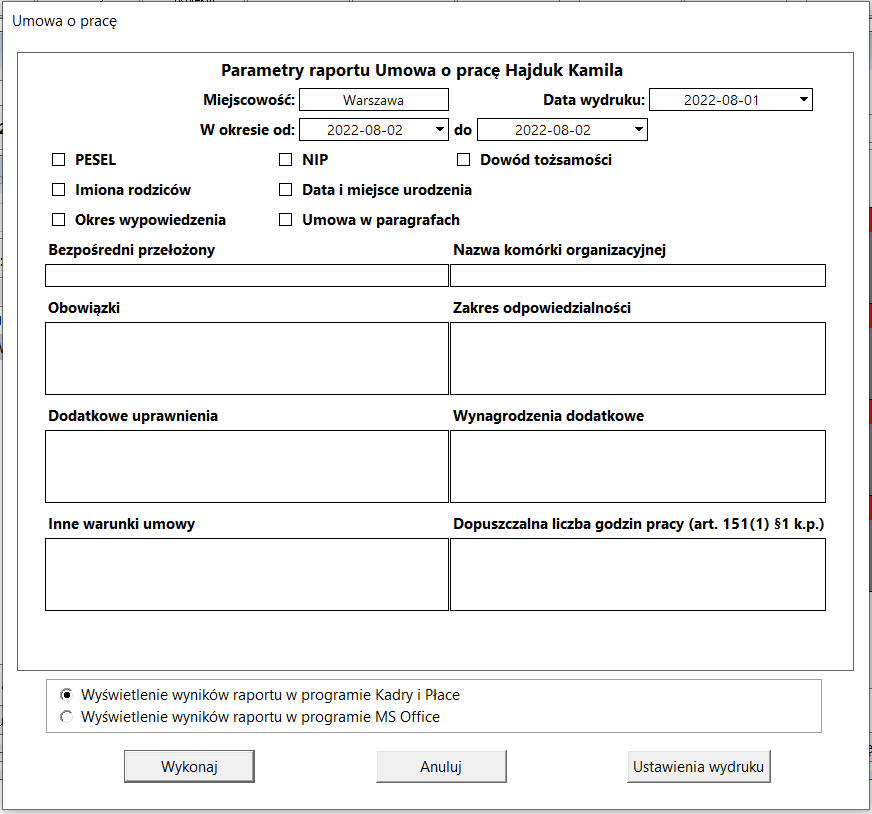This screenshot has width=872, height=814.
Task: Click the Wynagrodzenia dodatkowe text area
Action: click(x=638, y=466)
